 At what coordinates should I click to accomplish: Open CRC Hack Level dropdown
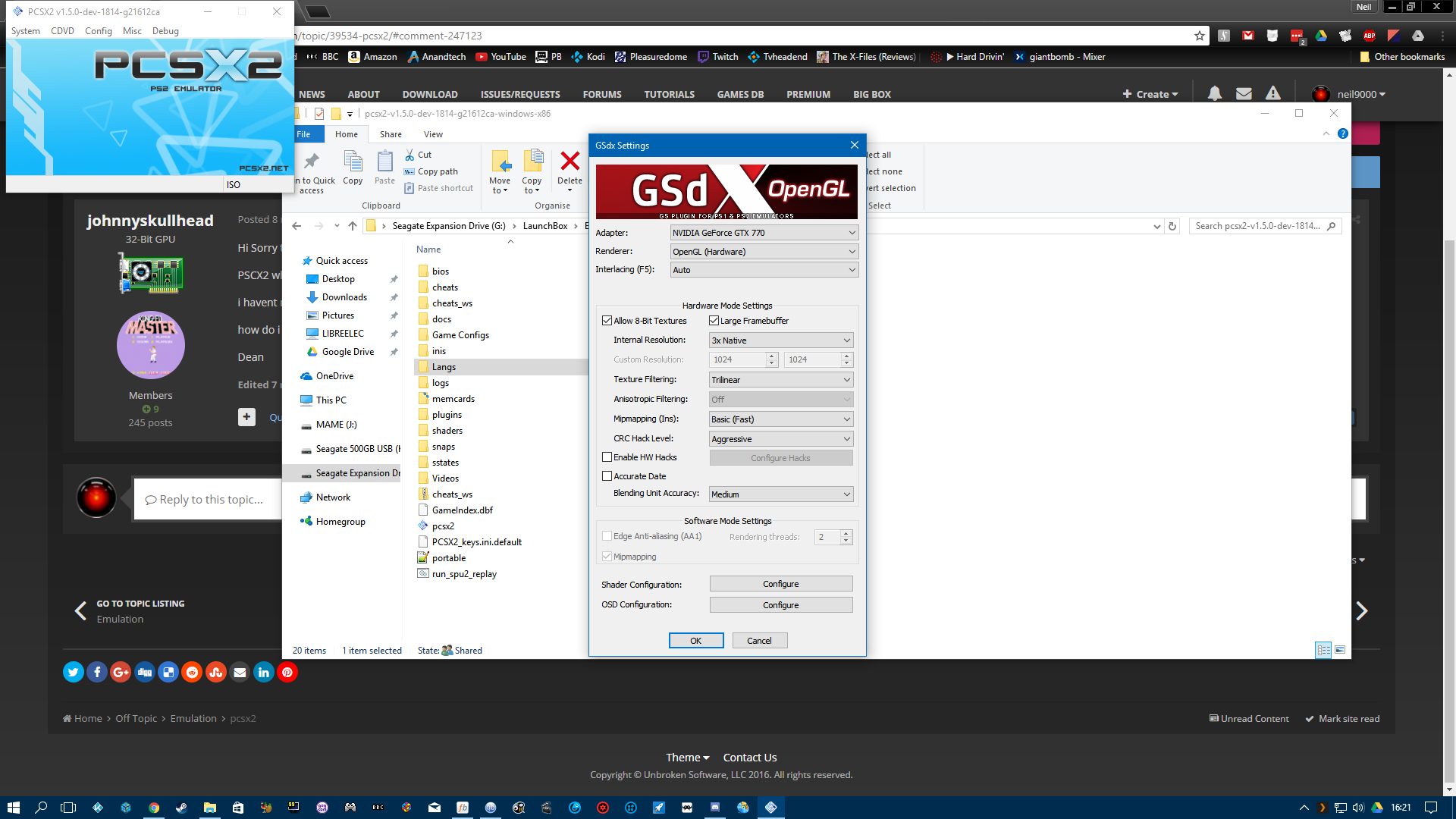pos(781,439)
